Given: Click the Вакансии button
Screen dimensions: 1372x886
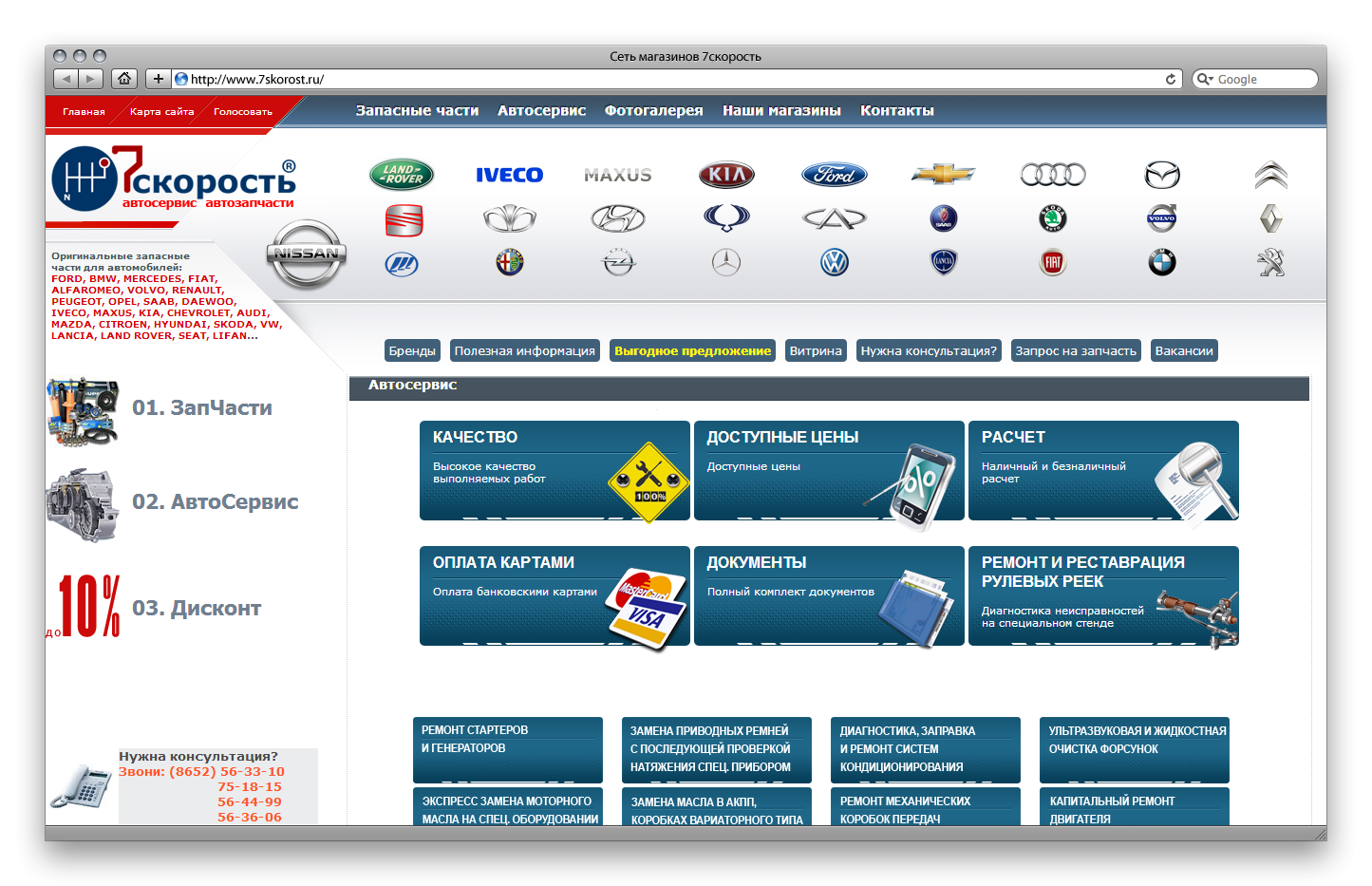Looking at the screenshot, I should point(1184,350).
